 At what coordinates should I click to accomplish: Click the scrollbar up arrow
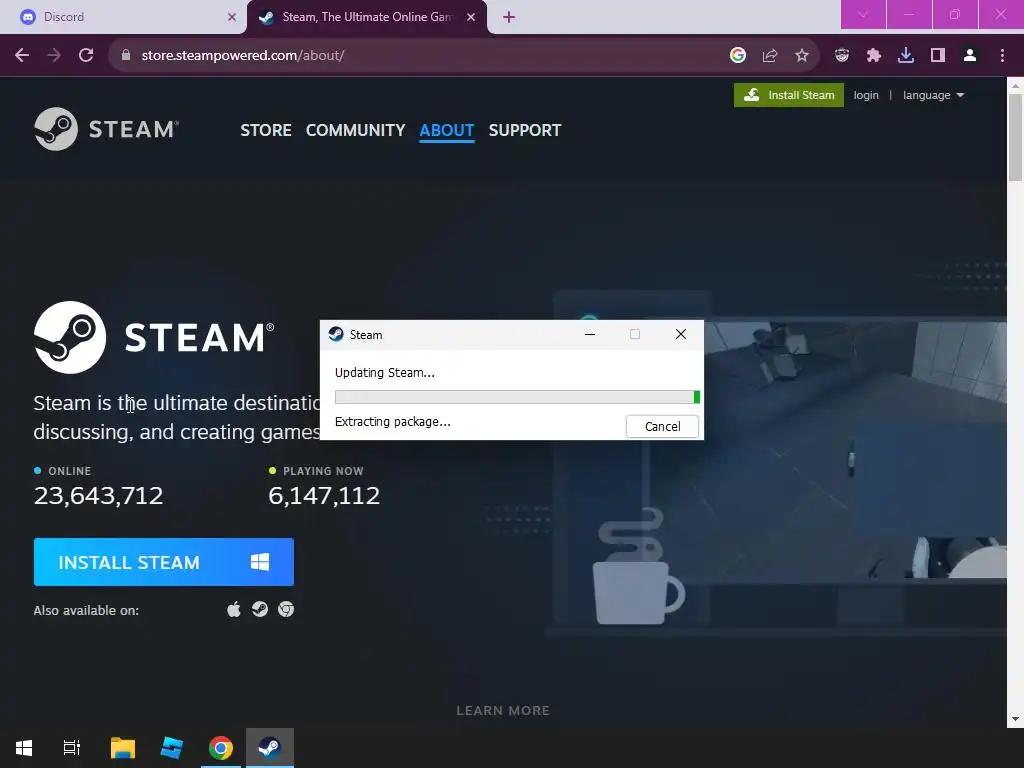(1016, 85)
